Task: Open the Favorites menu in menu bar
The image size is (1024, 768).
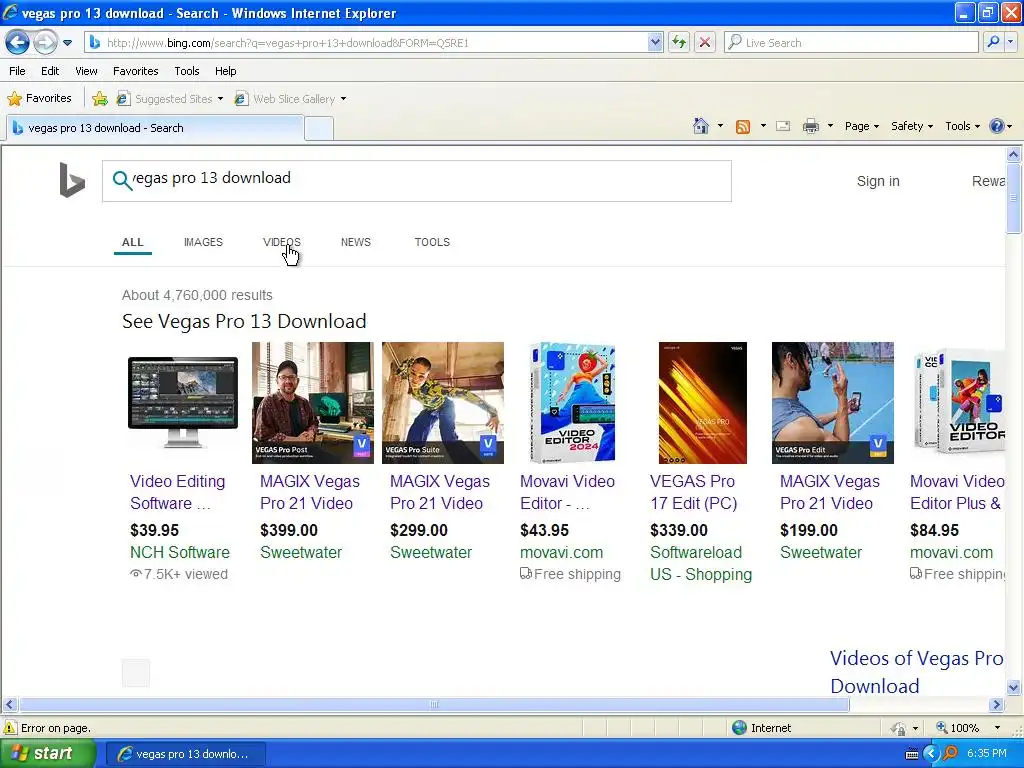Action: coord(135,71)
